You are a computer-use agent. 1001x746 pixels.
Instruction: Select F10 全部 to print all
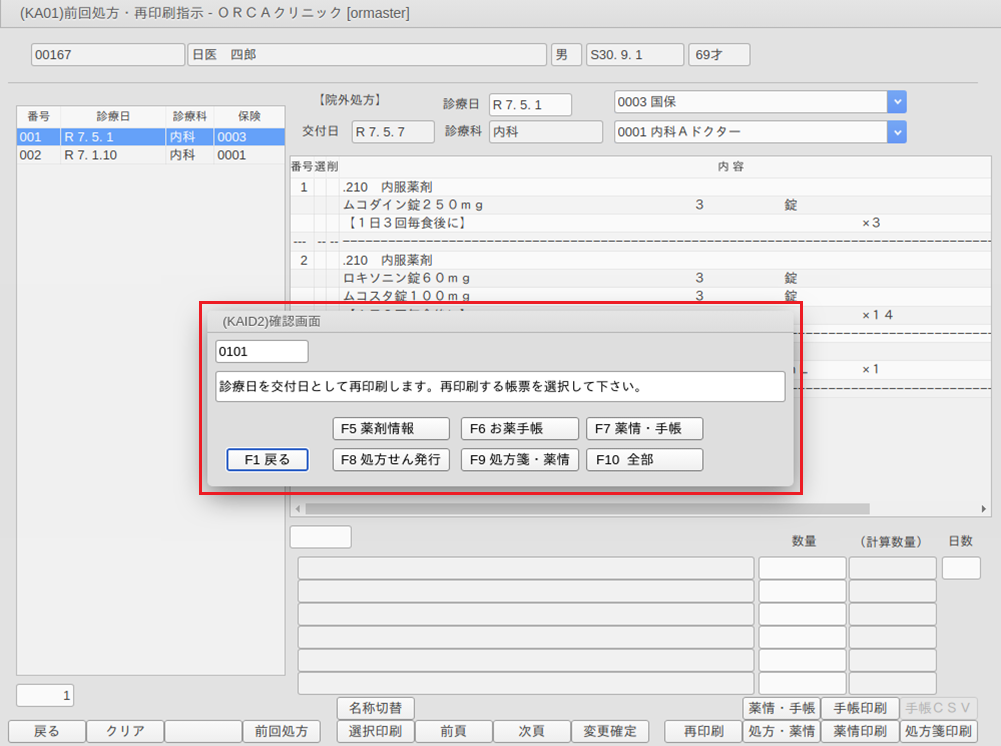(x=644, y=460)
